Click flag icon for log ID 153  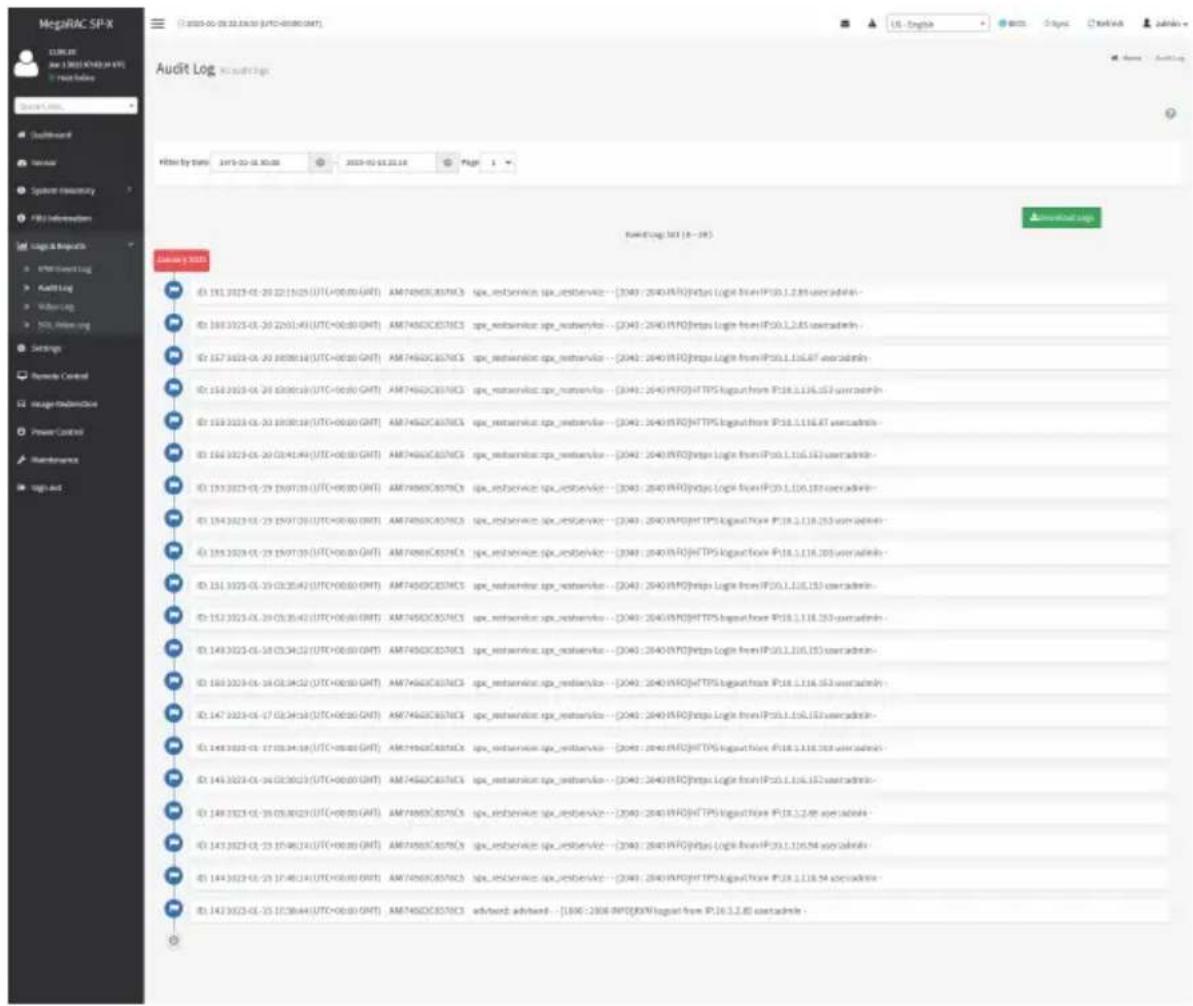[173, 485]
